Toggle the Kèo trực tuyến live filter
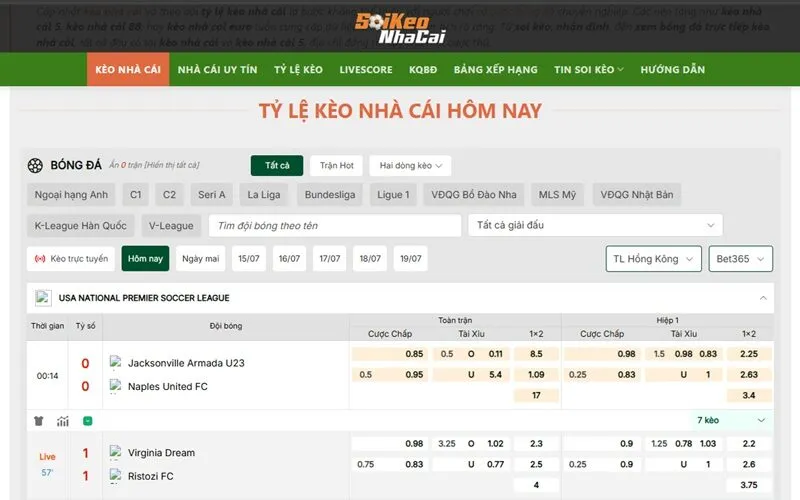This screenshot has width=800, height=500. pos(71,259)
